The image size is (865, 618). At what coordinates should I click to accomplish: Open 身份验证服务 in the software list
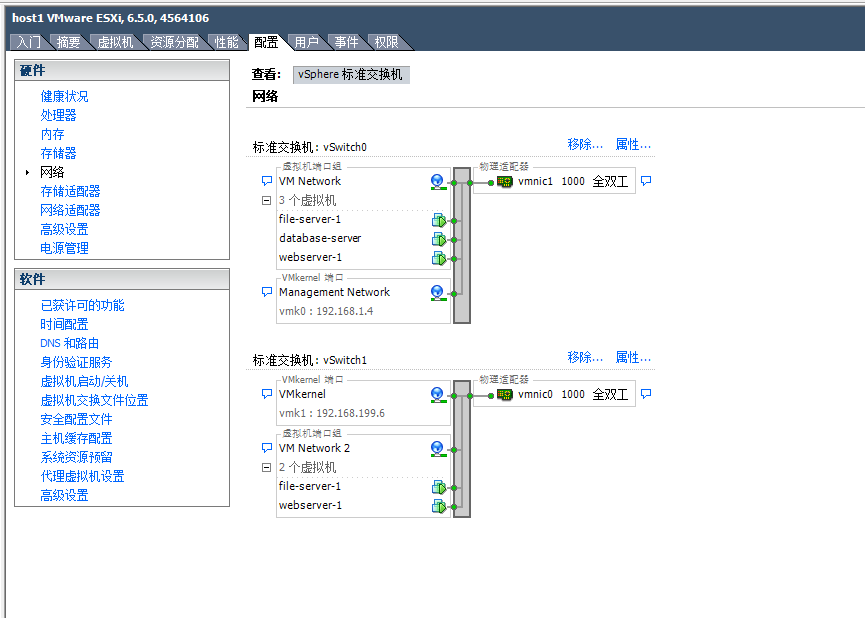(76, 363)
